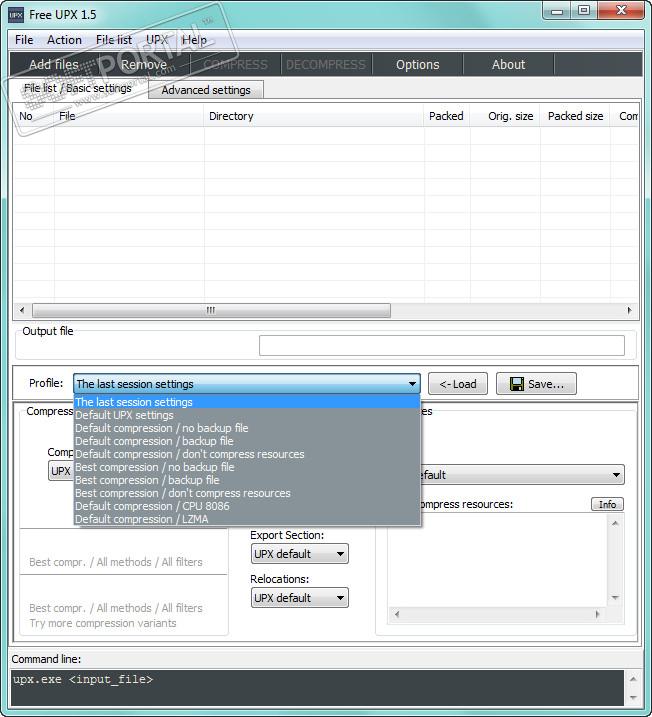Click resources list vertical scrollbar down arrow

[x=615, y=598]
